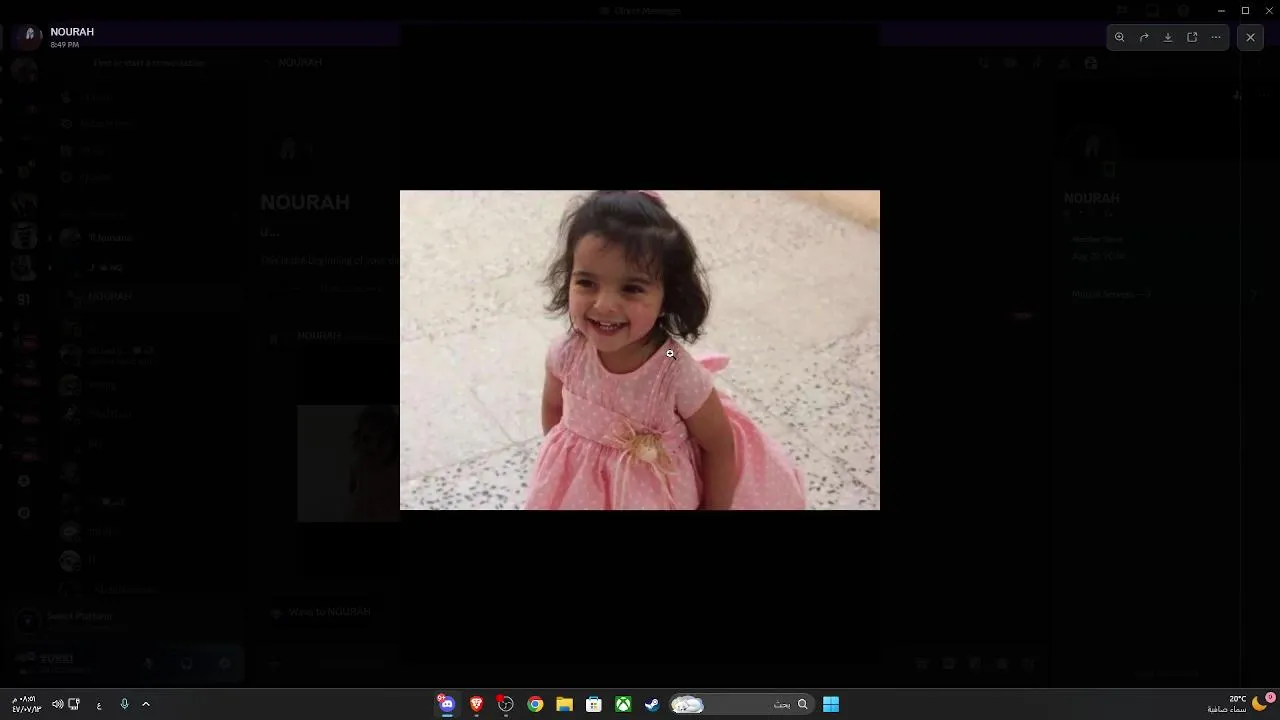Click the taskbar search box
The image size is (1280, 720).
click(x=740, y=704)
